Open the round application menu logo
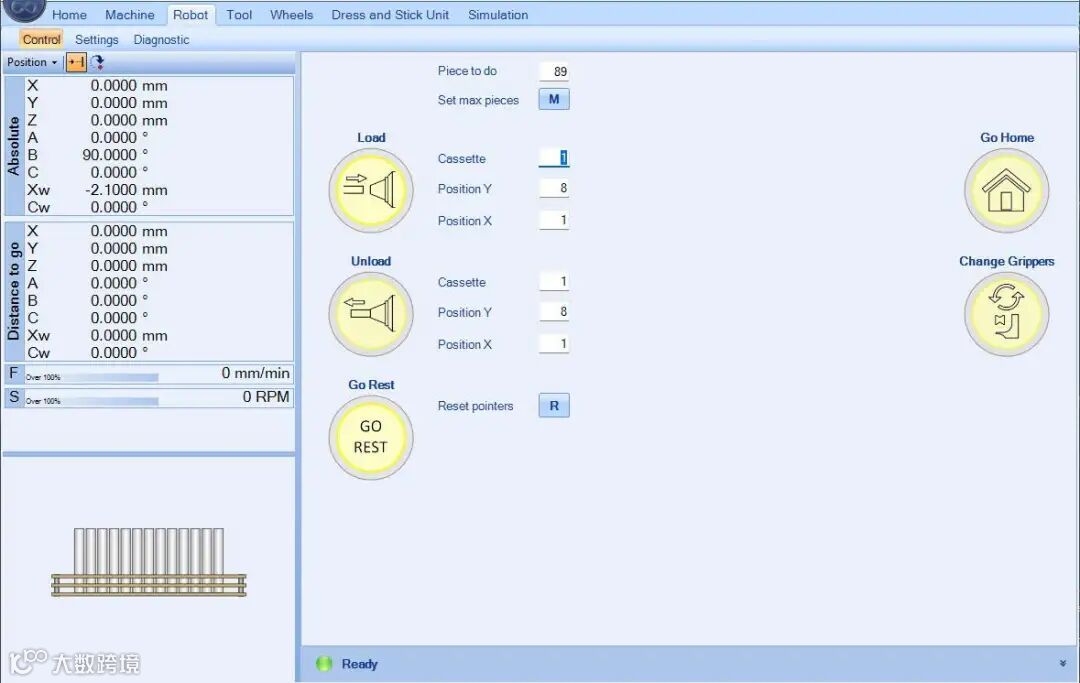Viewport: 1080px width, 683px height. click(x=24, y=10)
